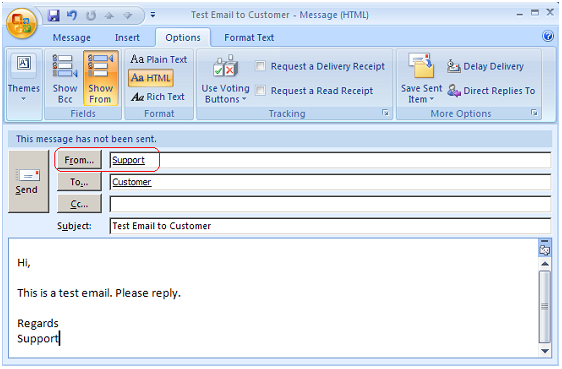Minimize the message window

(520, 14)
